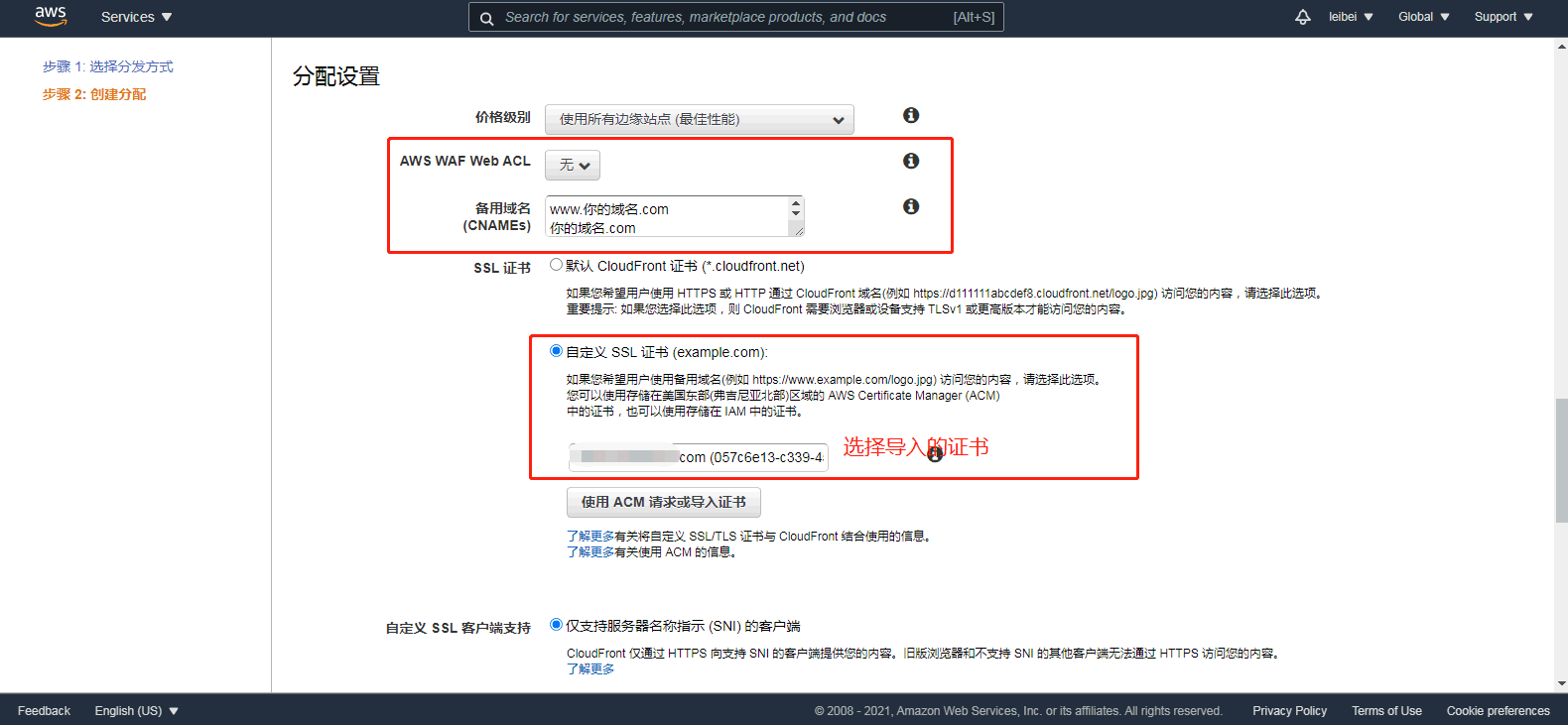Show info icon beside certificate field
Screen dimensions: 1568x725
point(935,453)
